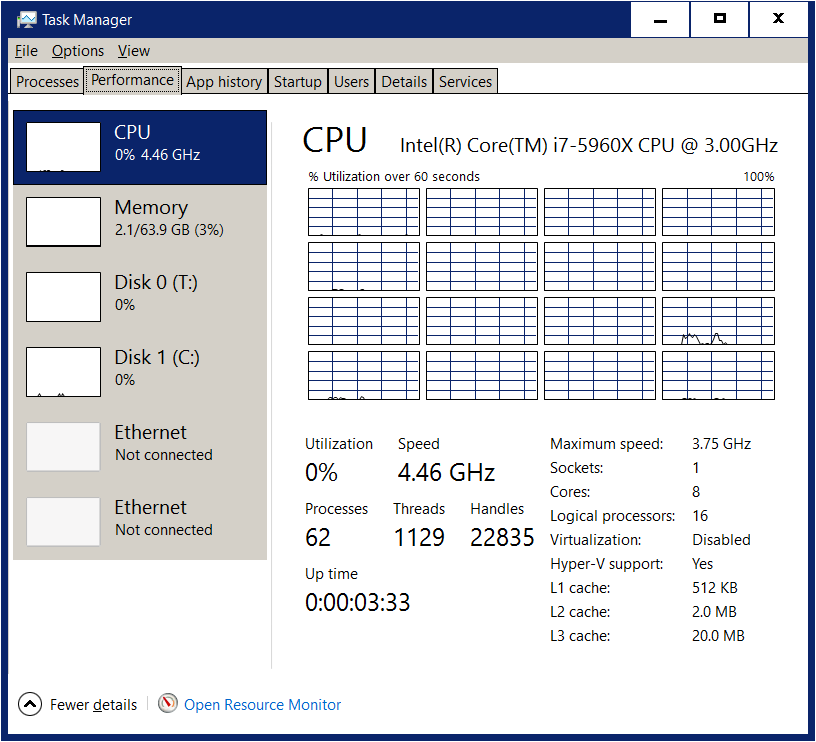This screenshot has height=742, width=816.
Task: Click the Virtualization Disabled value
Action: click(x=721, y=540)
